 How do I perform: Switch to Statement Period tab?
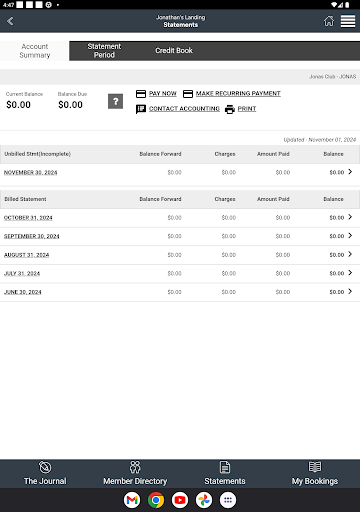tap(104, 51)
